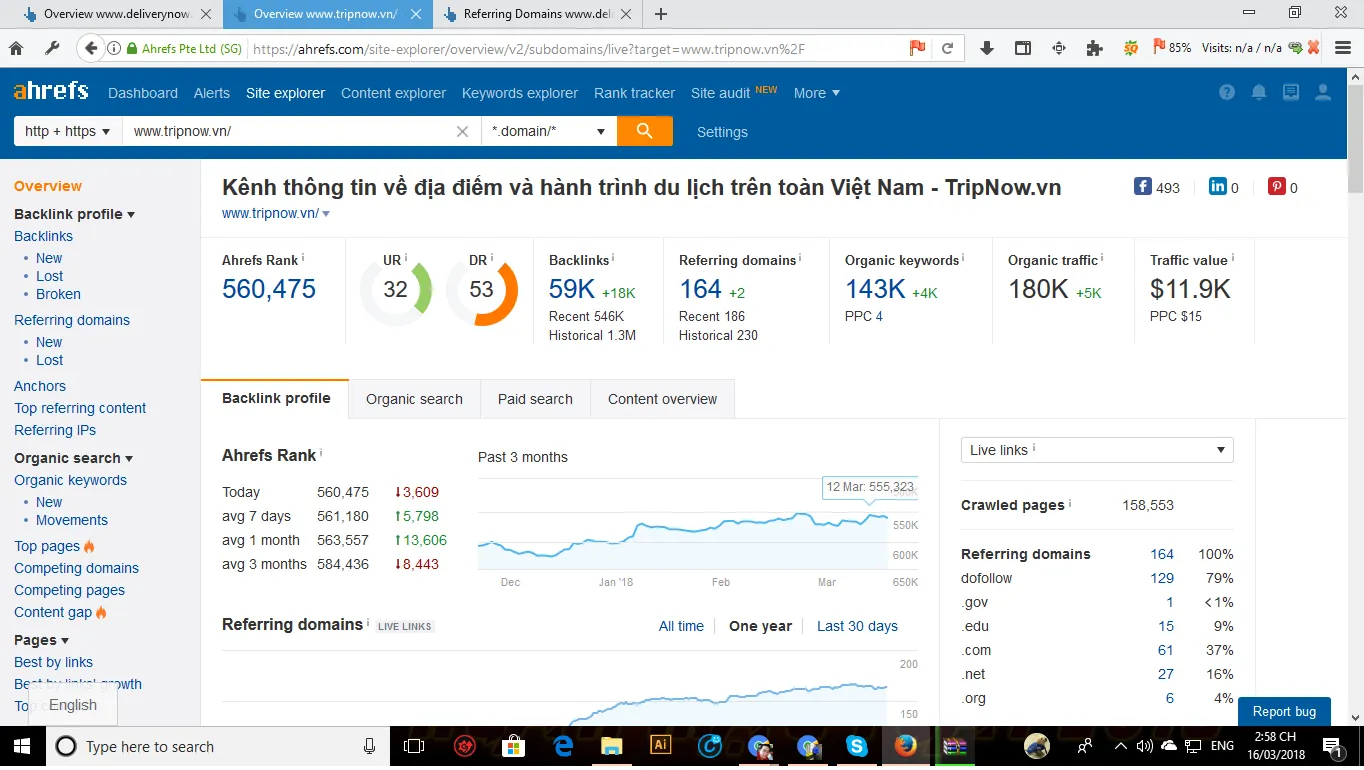Open the Live links dropdown
The width and height of the screenshot is (1364, 770).
(1096, 450)
